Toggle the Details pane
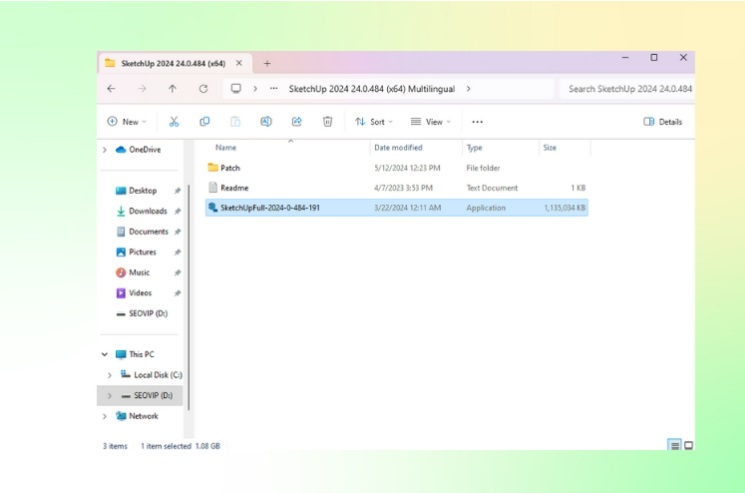The width and height of the screenshot is (745, 493). [x=663, y=122]
